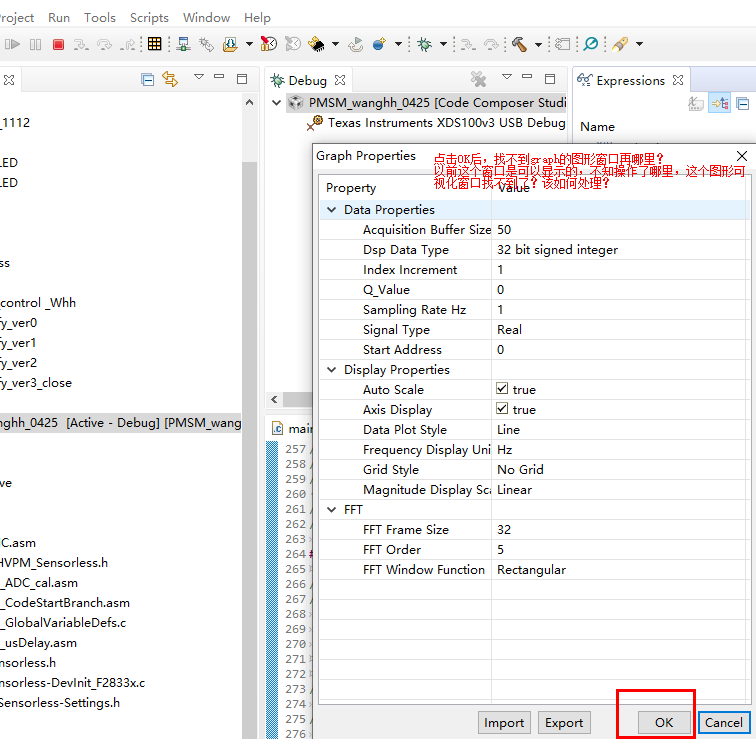Click the green bug Debug toolbar icon
756x739 pixels.
pos(425,44)
